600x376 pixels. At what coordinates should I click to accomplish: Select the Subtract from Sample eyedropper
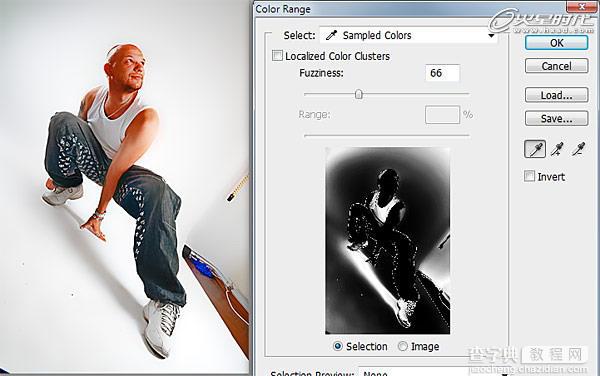click(x=578, y=149)
